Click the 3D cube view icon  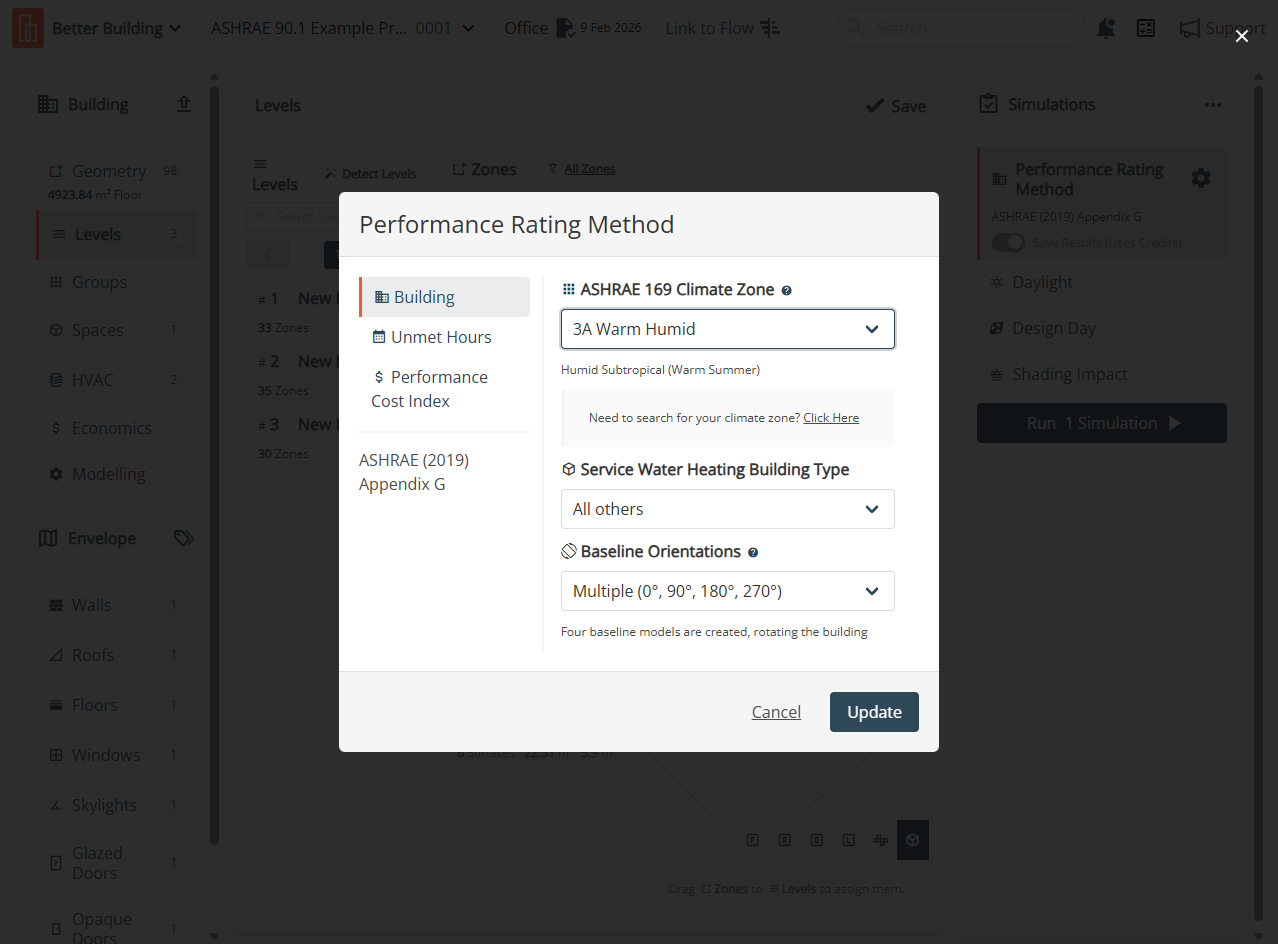[x=912, y=840]
